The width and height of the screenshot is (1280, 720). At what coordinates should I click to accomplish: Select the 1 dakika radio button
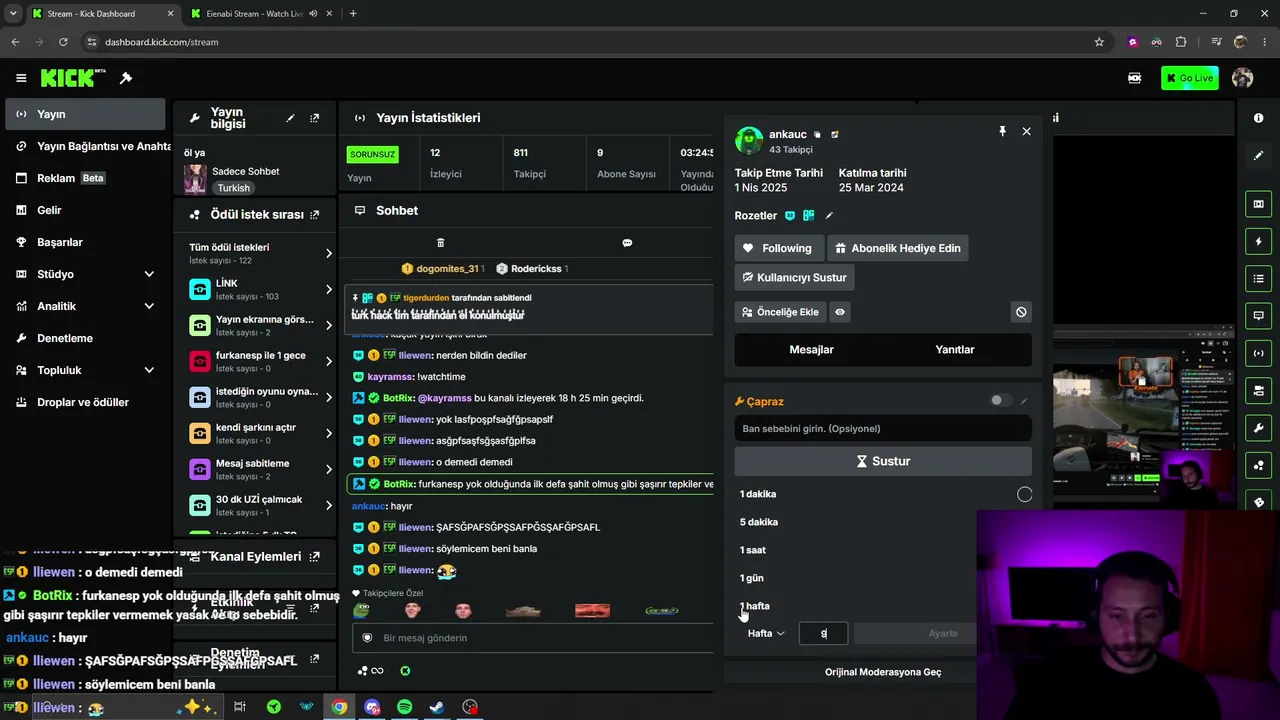1024,494
